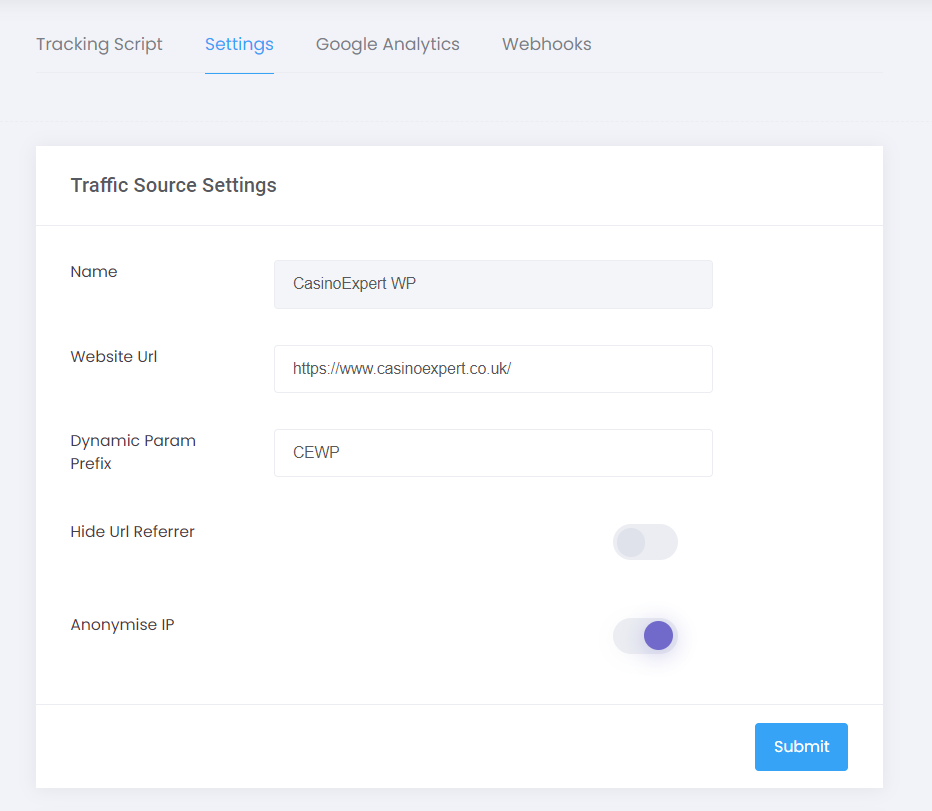Open the Google Analytics tab
Screen dimensions: 932x811
click(x=388, y=45)
